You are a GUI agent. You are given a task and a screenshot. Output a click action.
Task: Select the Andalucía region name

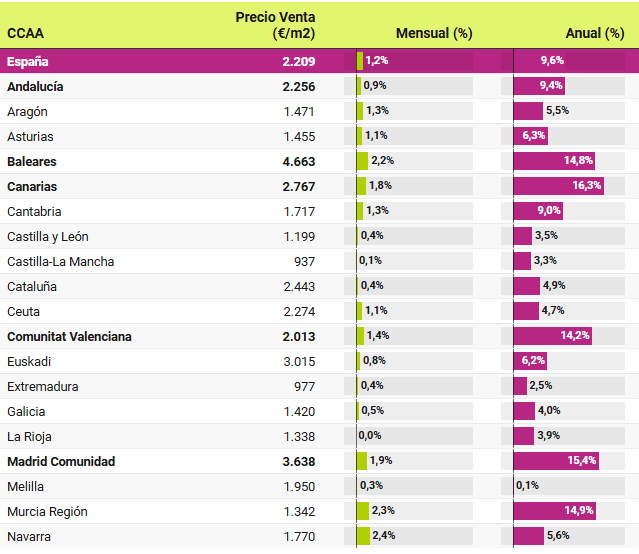tap(35, 86)
